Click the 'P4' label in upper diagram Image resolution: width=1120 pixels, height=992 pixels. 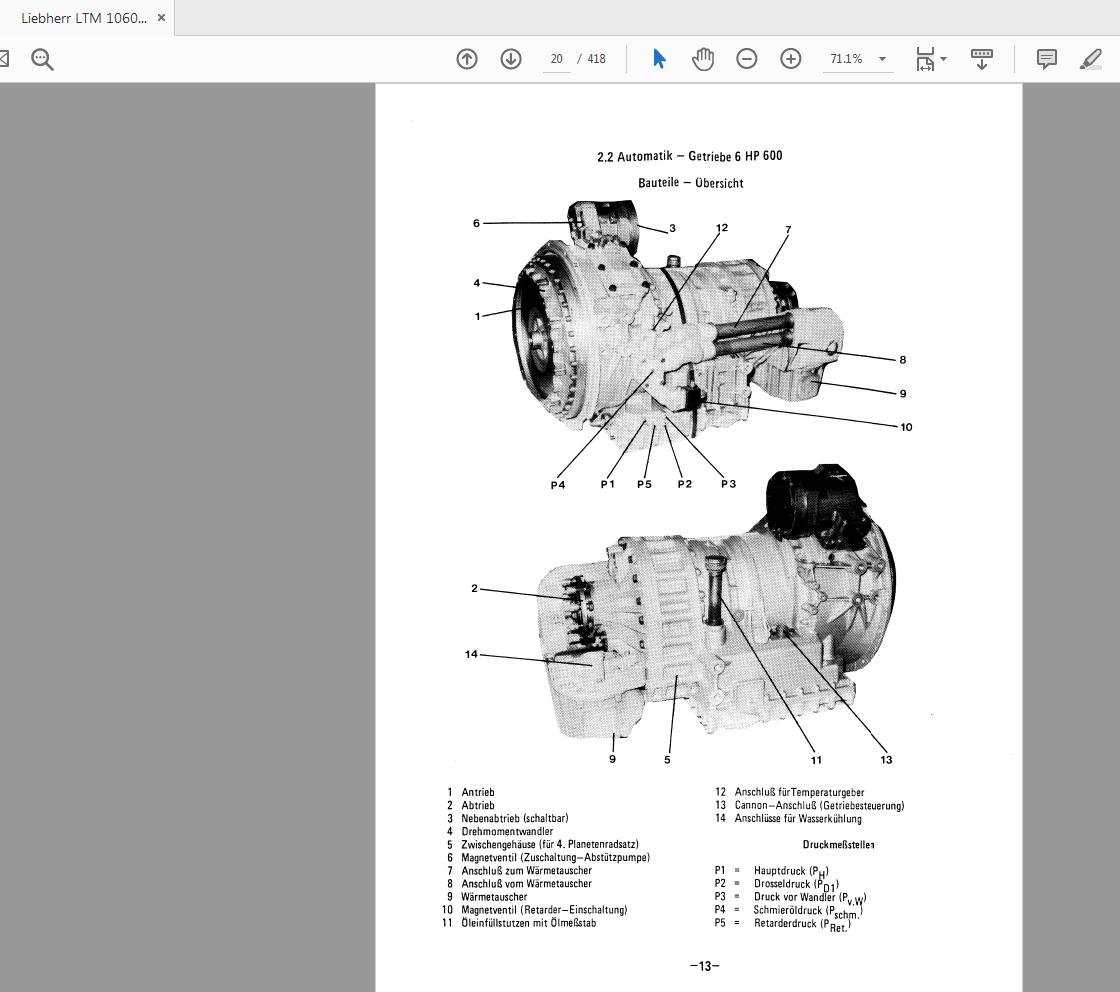coord(558,485)
